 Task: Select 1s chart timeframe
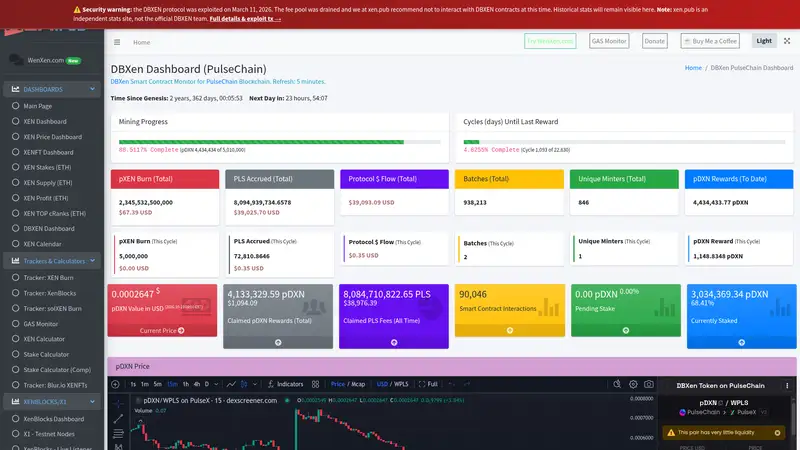(133, 384)
